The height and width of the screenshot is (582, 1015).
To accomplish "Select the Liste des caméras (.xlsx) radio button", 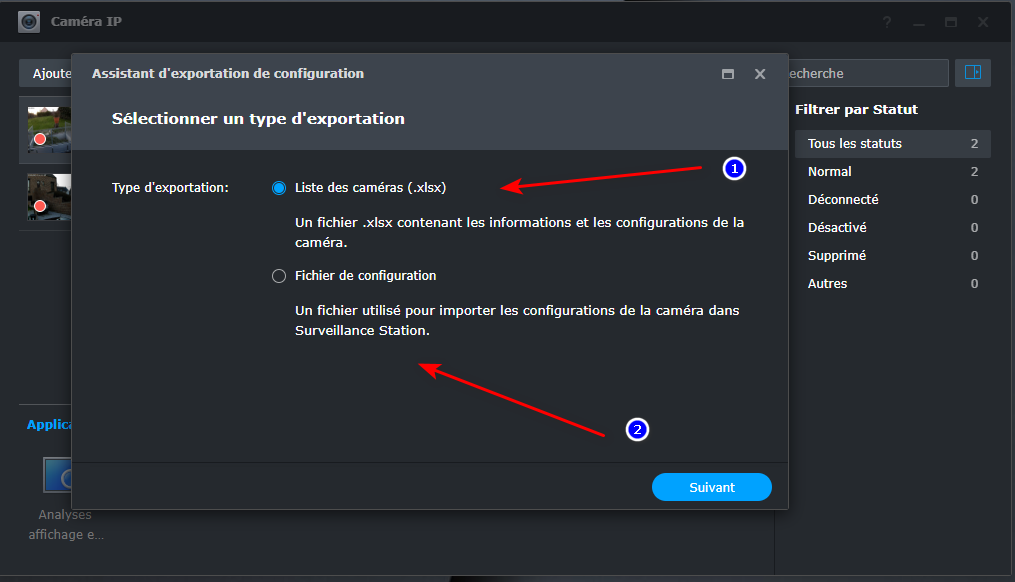I will (279, 188).
